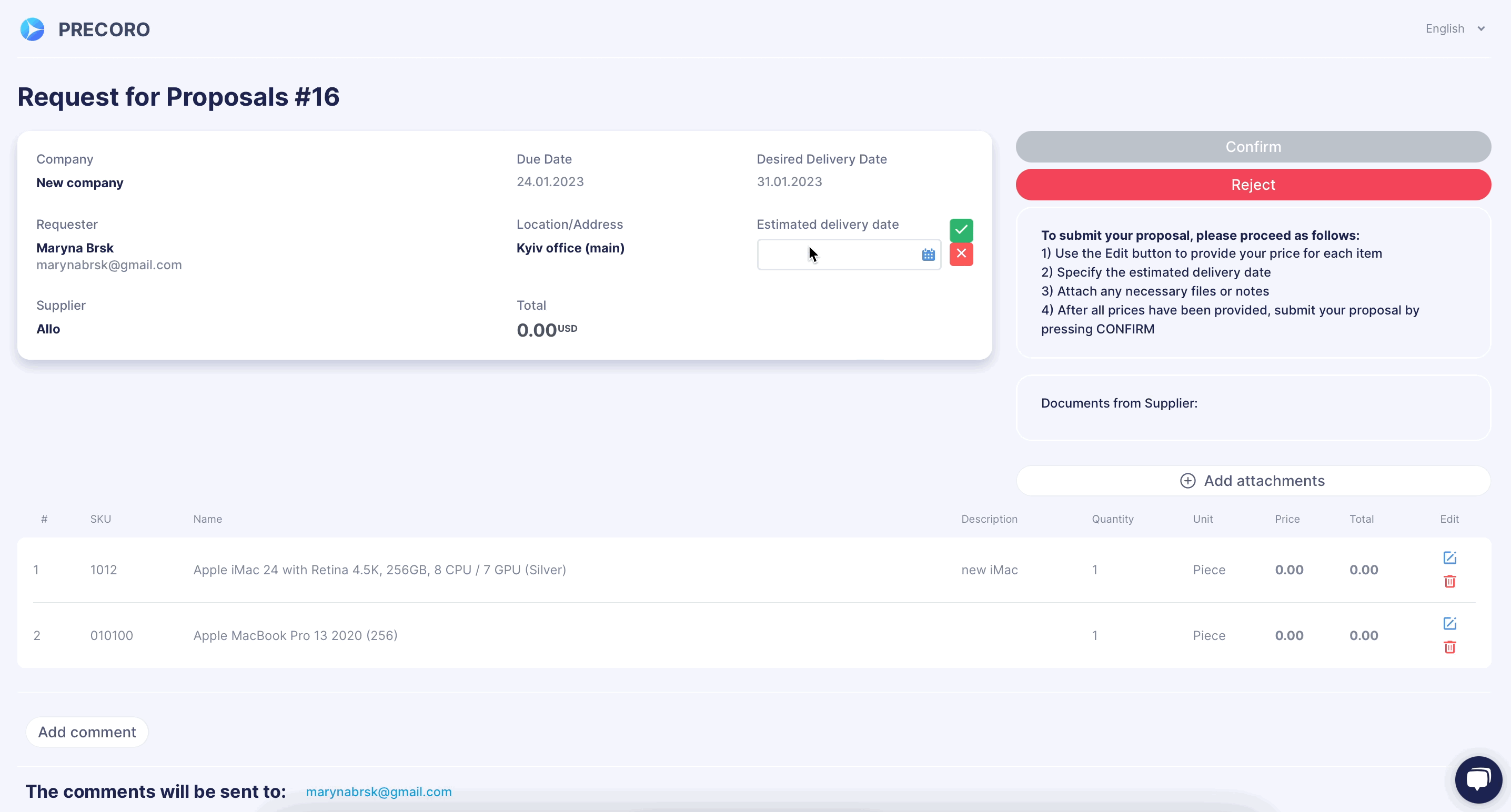Open the calendar picker for estimated delivery date
This screenshot has width=1511, height=812.
click(928, 255)
